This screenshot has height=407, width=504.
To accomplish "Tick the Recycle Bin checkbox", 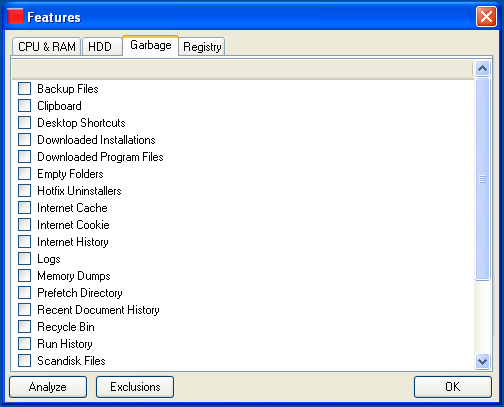I will [24, 327].
